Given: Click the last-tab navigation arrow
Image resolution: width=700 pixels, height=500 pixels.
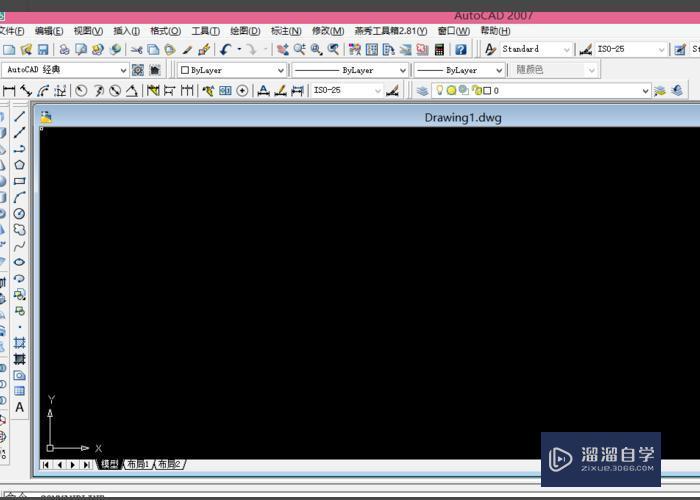Looking at the screenshot, I should click(x=87, y=465).
